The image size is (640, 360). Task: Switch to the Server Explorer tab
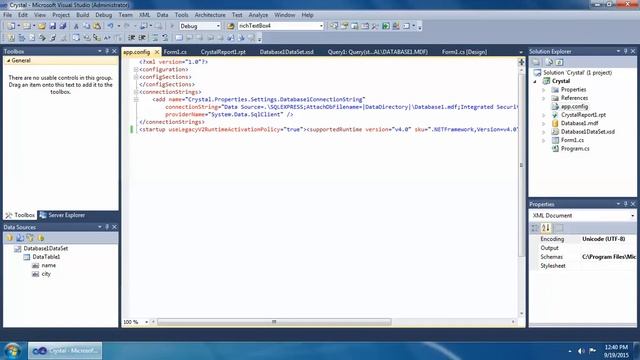click(62, 215)
